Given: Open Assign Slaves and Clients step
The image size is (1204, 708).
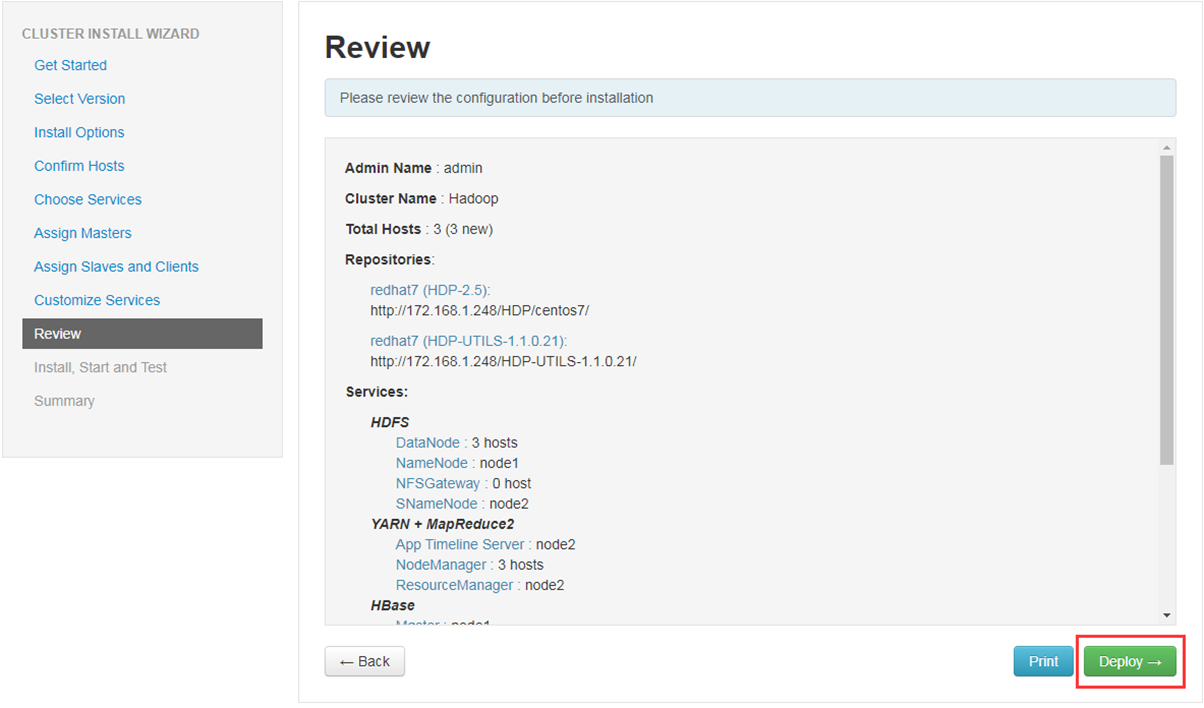Looking at the screenshot, I should pos(116,267).
